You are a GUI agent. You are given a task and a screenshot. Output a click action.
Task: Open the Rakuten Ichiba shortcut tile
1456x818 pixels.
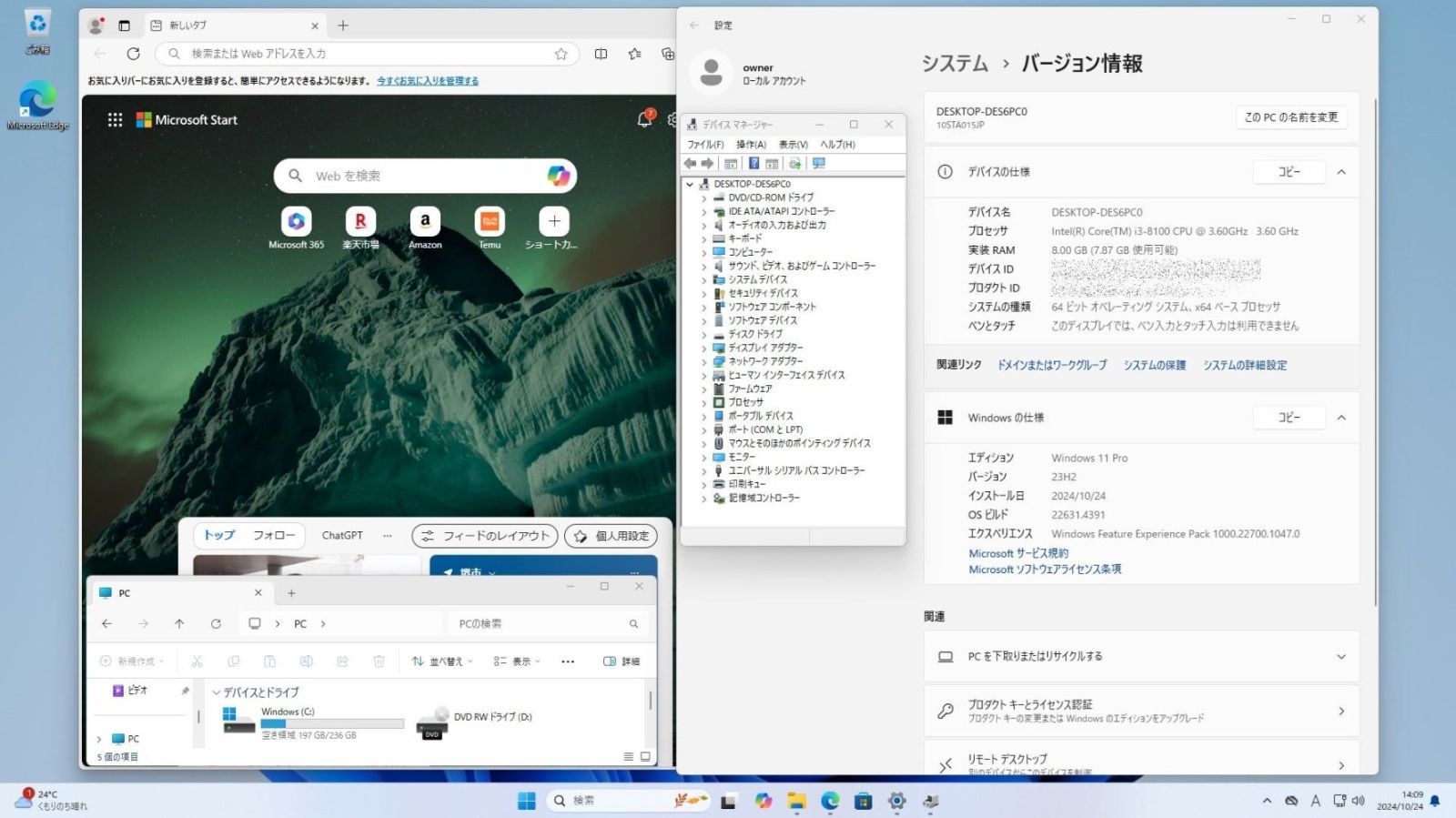(360, 227)
